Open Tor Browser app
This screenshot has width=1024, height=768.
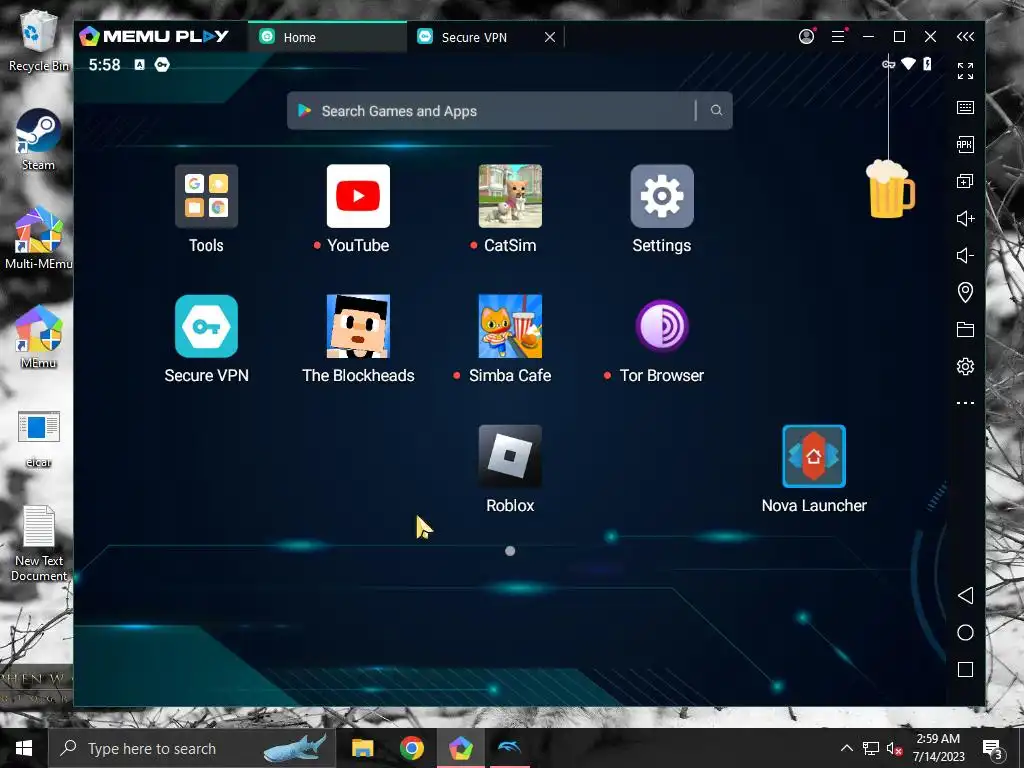click(x=662, y=326)
